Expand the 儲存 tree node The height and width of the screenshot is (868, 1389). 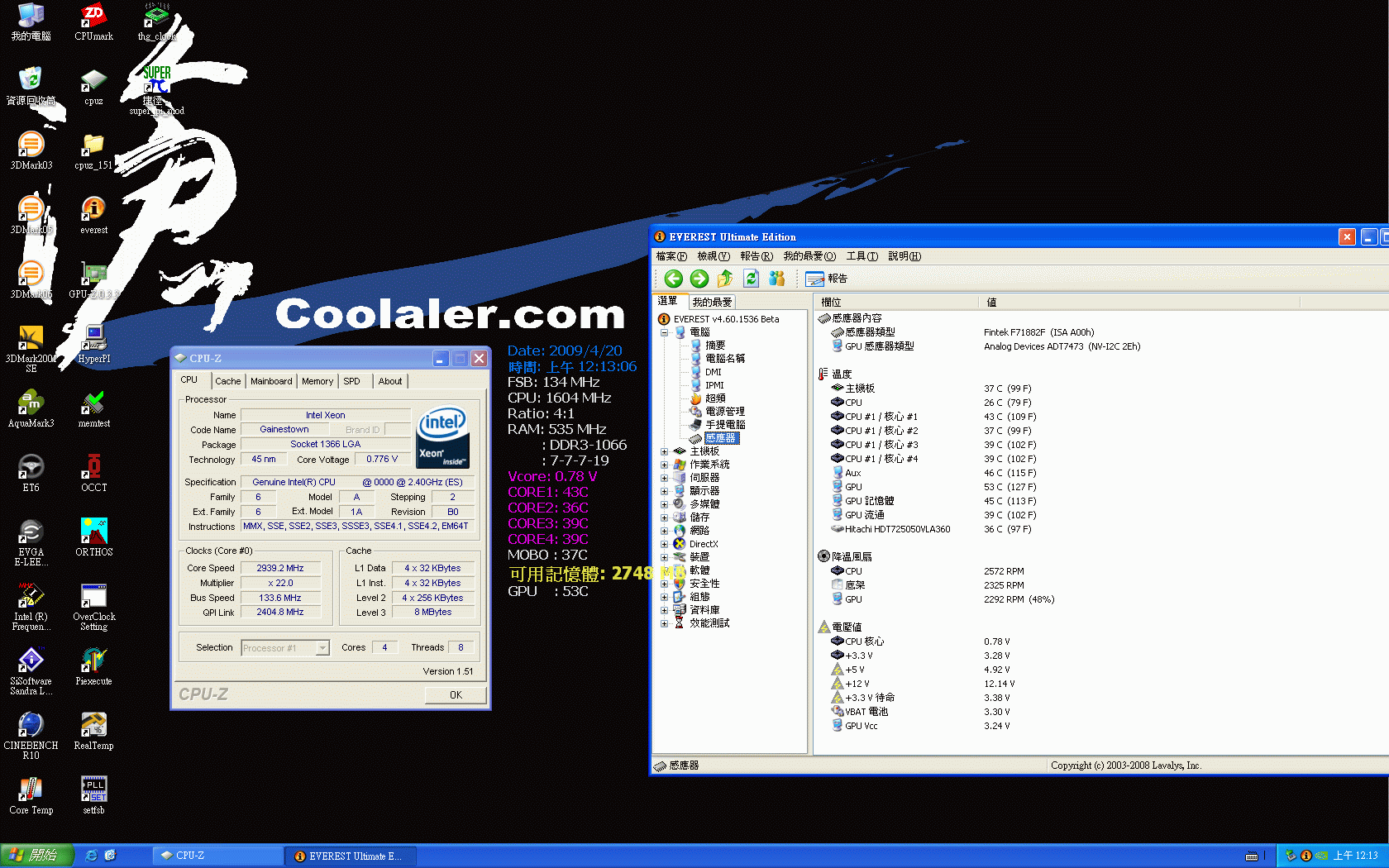coord(664,517)
